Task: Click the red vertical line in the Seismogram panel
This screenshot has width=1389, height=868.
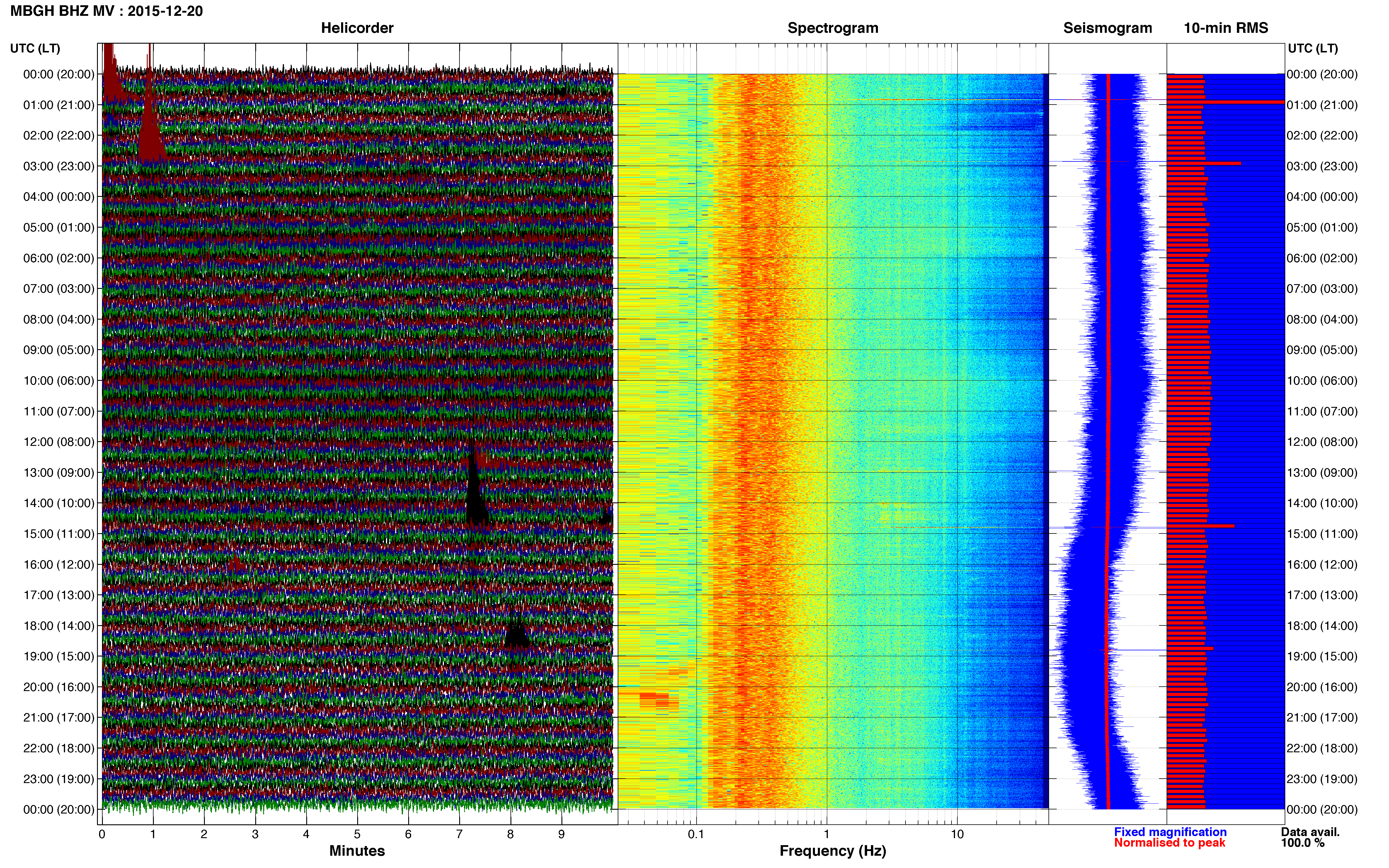Action: click(x=1108, y=441)
